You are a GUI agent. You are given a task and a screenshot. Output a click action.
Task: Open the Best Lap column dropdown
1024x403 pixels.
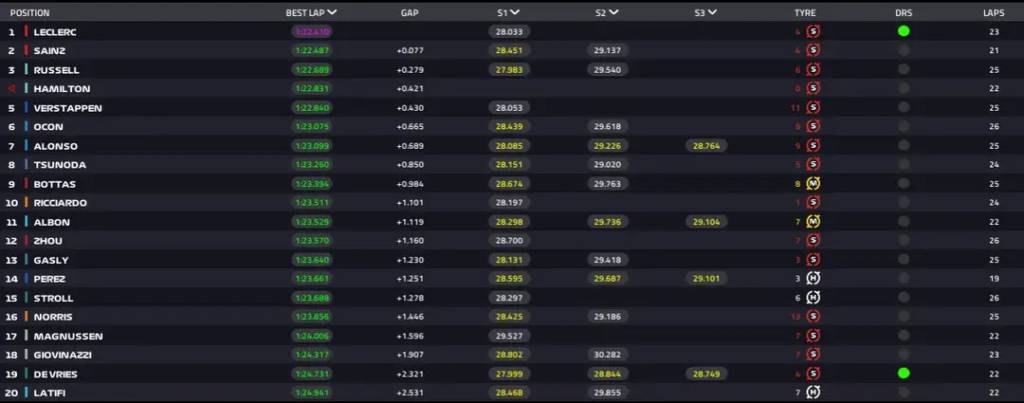[332, 12]
